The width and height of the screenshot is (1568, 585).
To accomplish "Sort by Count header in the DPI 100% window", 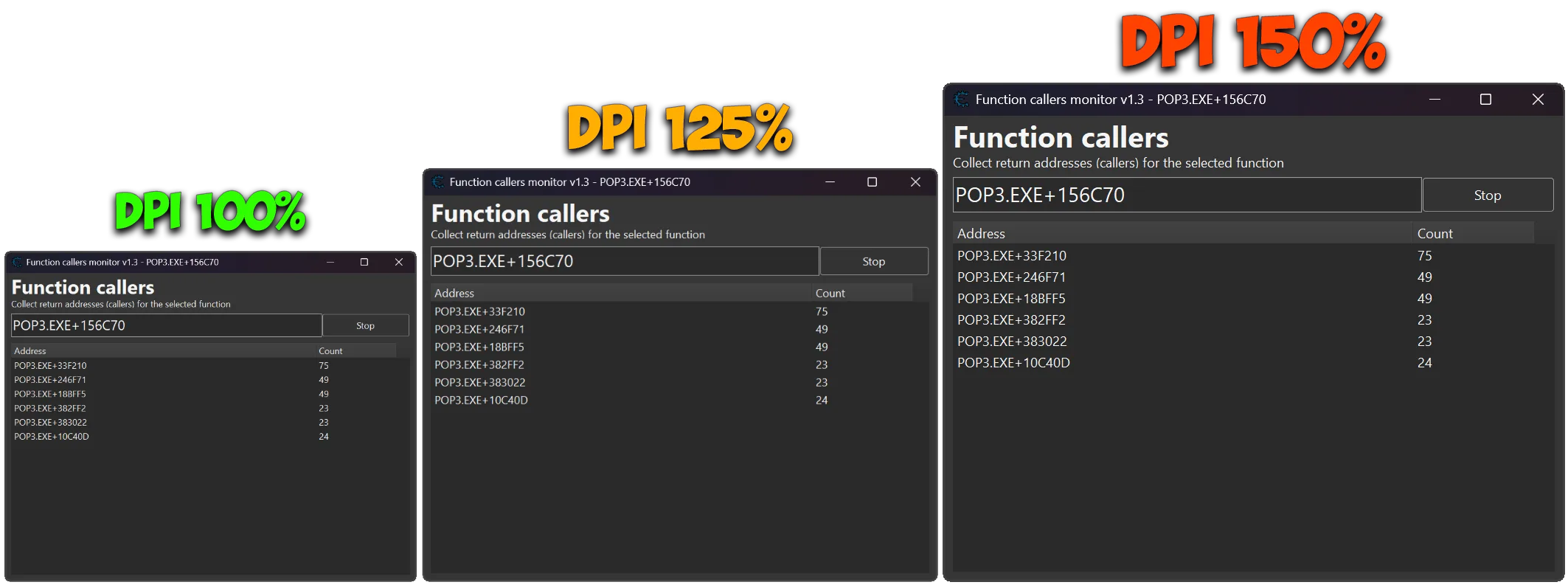I will coord(356,350).
